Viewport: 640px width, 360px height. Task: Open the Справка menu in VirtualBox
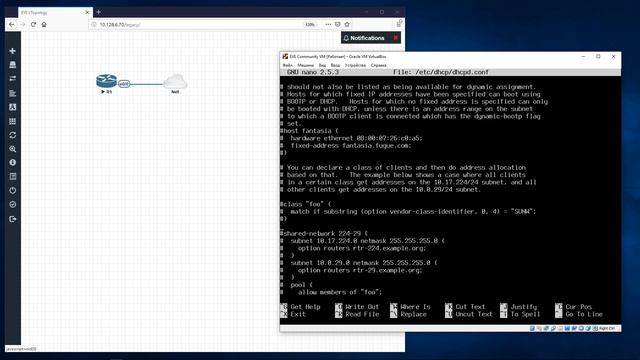(378, 65)
